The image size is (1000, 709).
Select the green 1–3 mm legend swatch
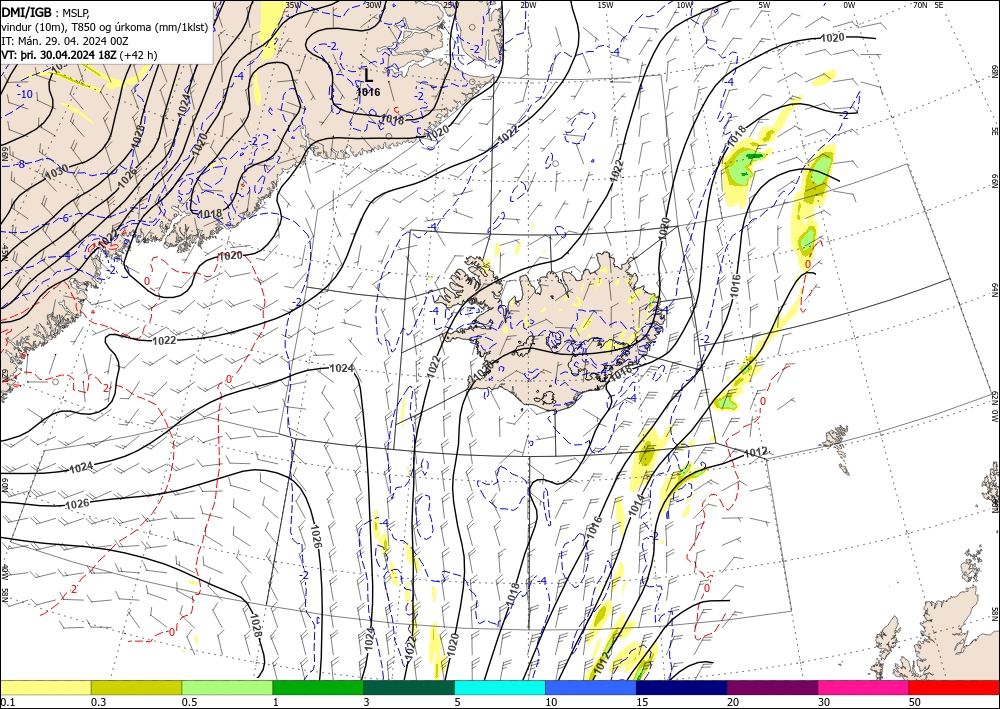tap(318, 687)
